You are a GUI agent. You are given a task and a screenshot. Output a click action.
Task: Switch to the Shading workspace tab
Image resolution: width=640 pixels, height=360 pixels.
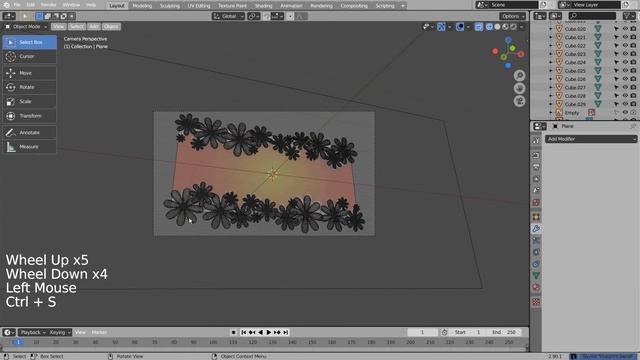263,6
